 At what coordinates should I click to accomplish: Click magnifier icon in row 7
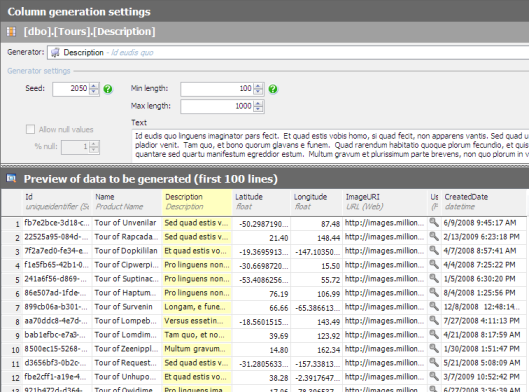click(x=434, y=307)
